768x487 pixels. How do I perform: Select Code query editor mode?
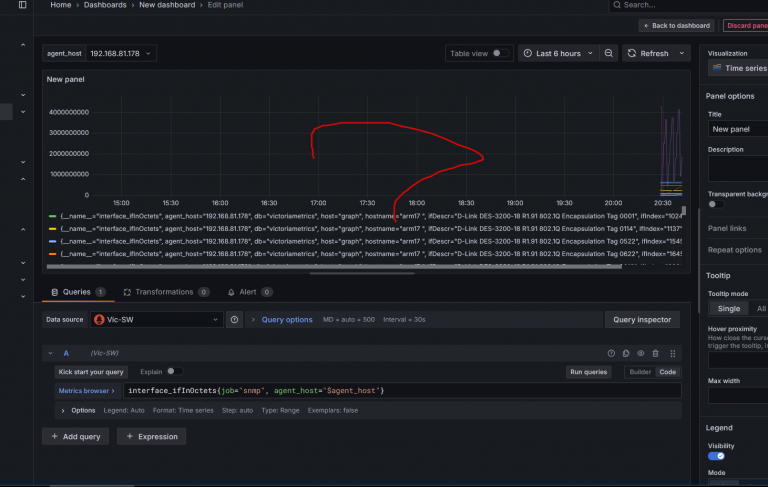(x=667, y=372)
